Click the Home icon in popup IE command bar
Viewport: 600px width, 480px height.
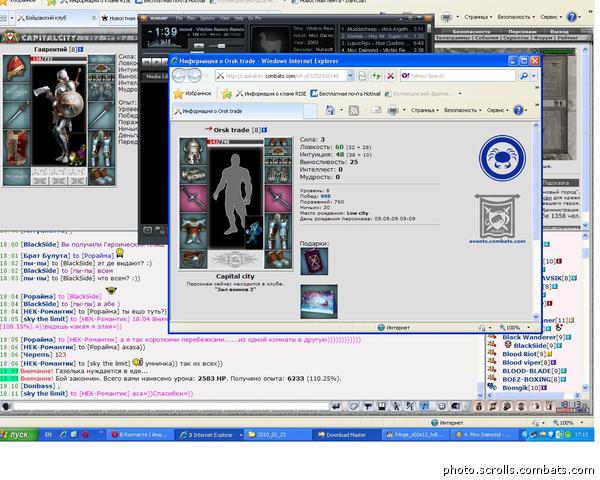pyautogui.click(x=330, y=110)
